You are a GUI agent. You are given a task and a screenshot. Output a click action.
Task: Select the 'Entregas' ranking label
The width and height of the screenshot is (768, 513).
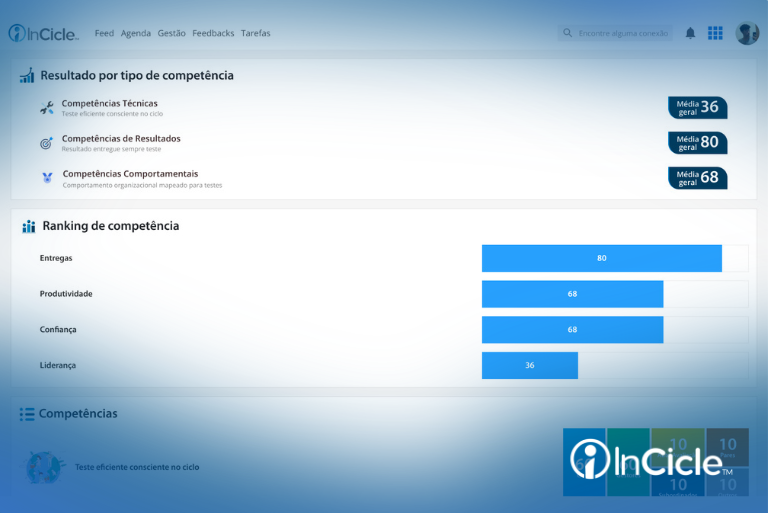[x=56, y=258]
